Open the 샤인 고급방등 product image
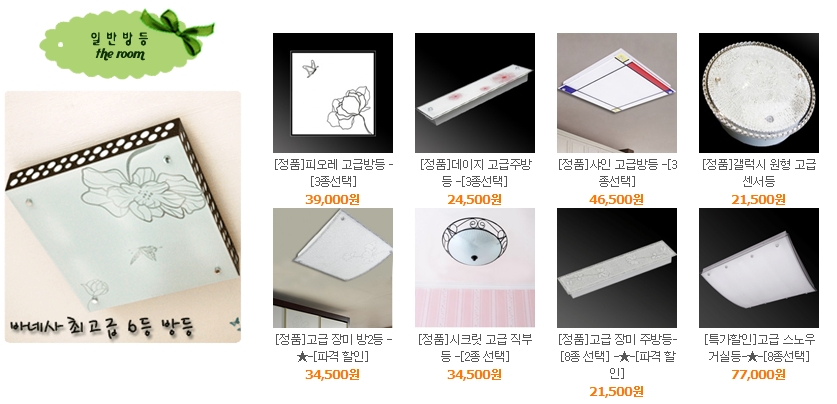The width and height of the screenshot is (837, 404). pos(617,93)
